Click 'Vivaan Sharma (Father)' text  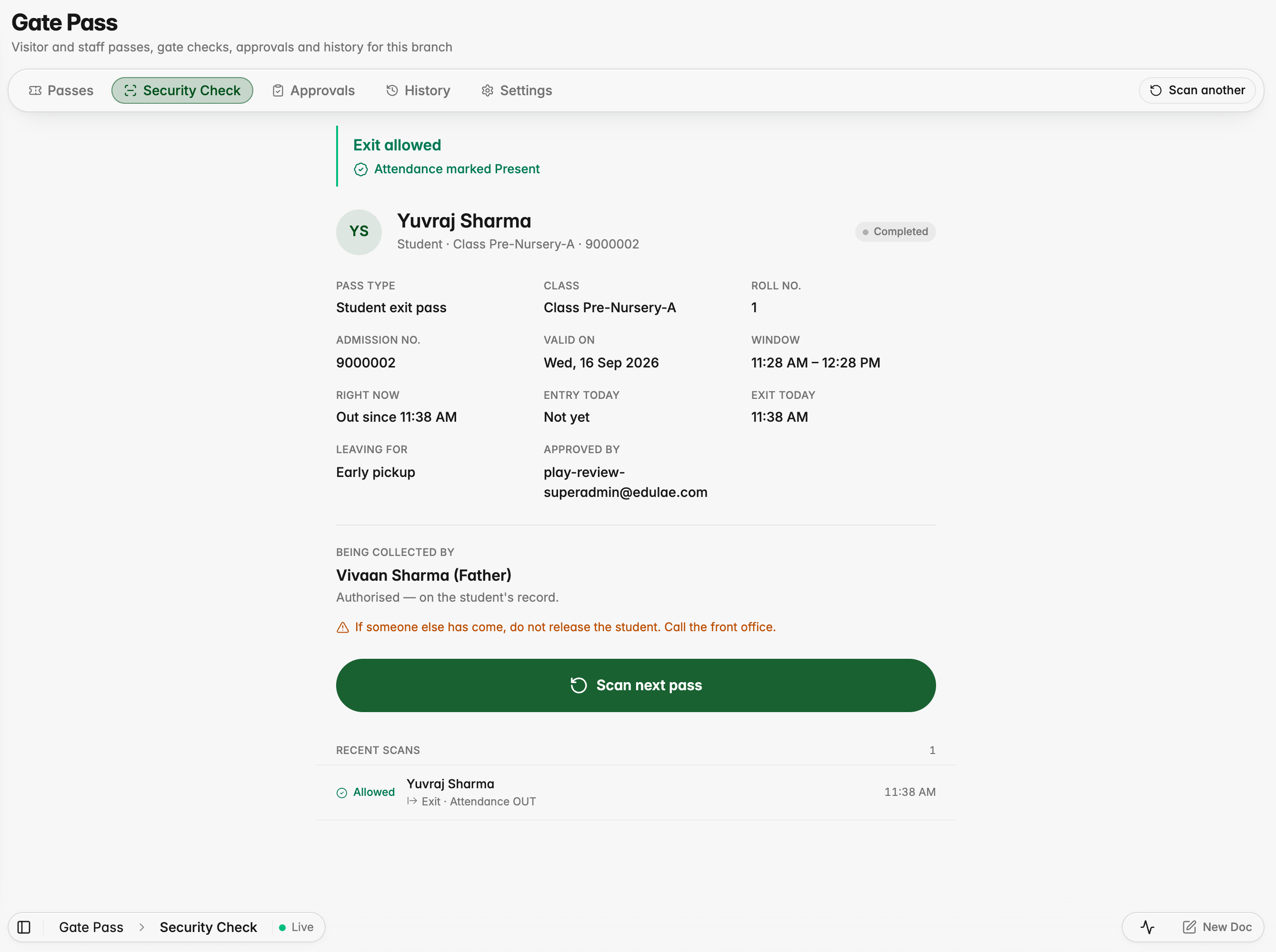click(424, 575)
